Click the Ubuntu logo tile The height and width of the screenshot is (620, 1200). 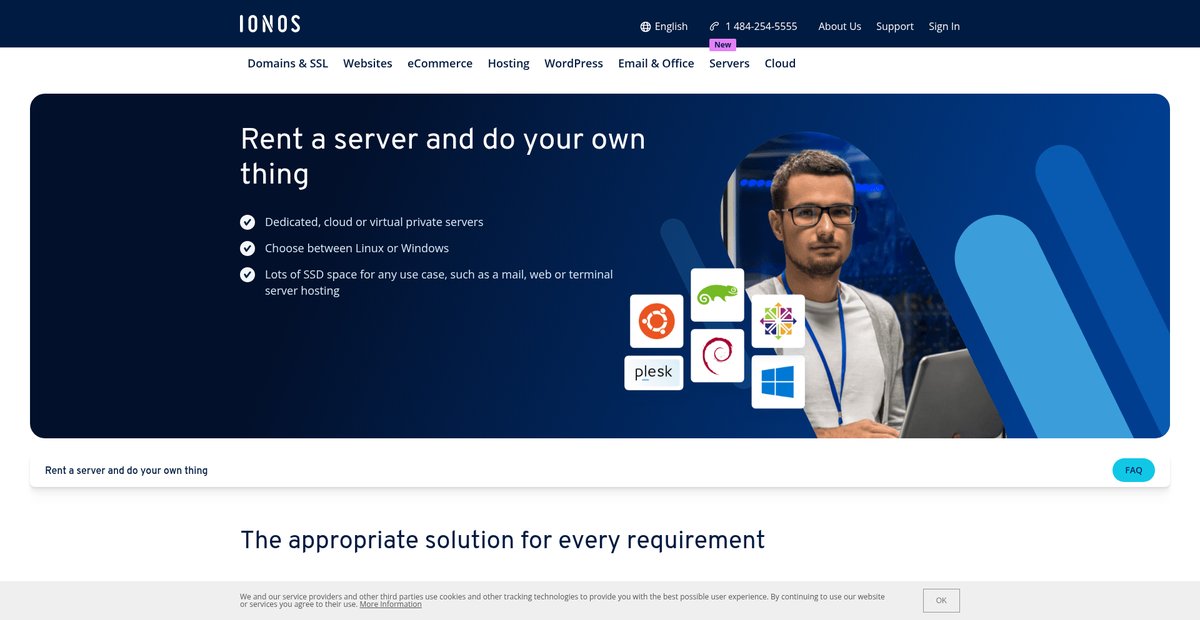(x=657, y=321)
